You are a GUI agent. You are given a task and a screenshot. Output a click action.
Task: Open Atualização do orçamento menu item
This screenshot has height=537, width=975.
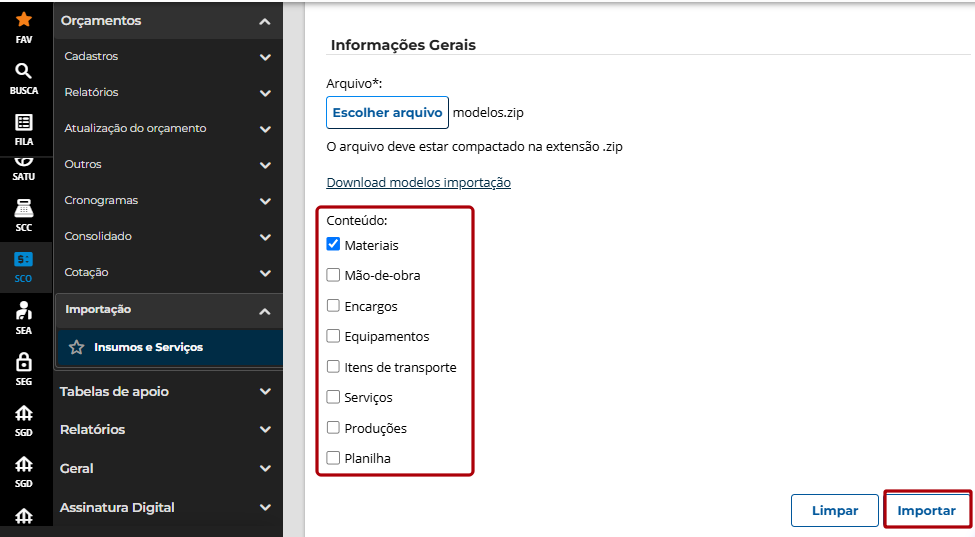click(136, 128)
